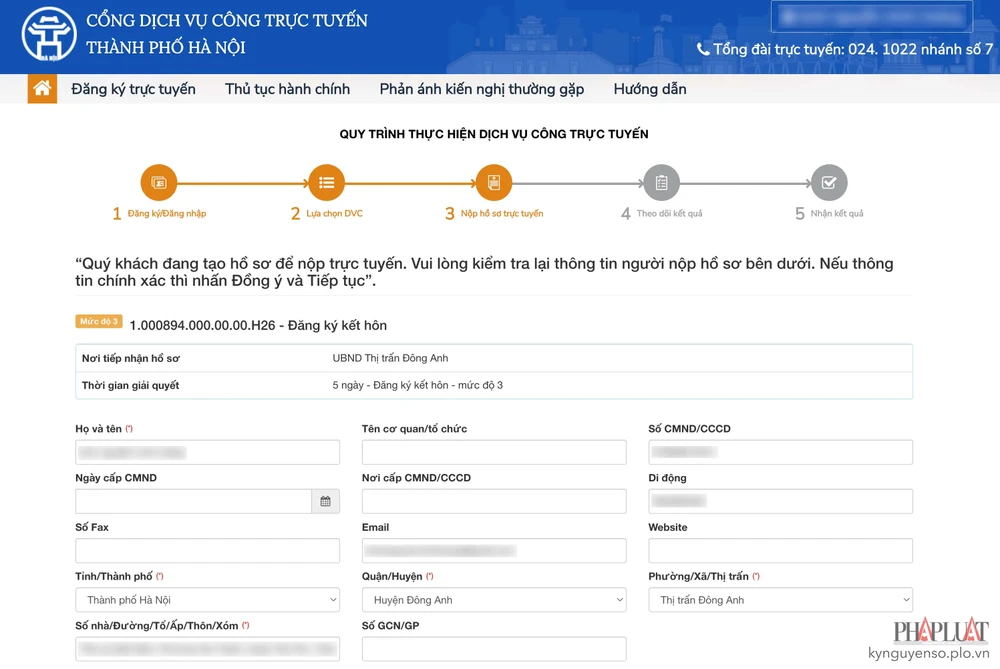
Task: Click the orange home icon
Action: tap(42, 89)
